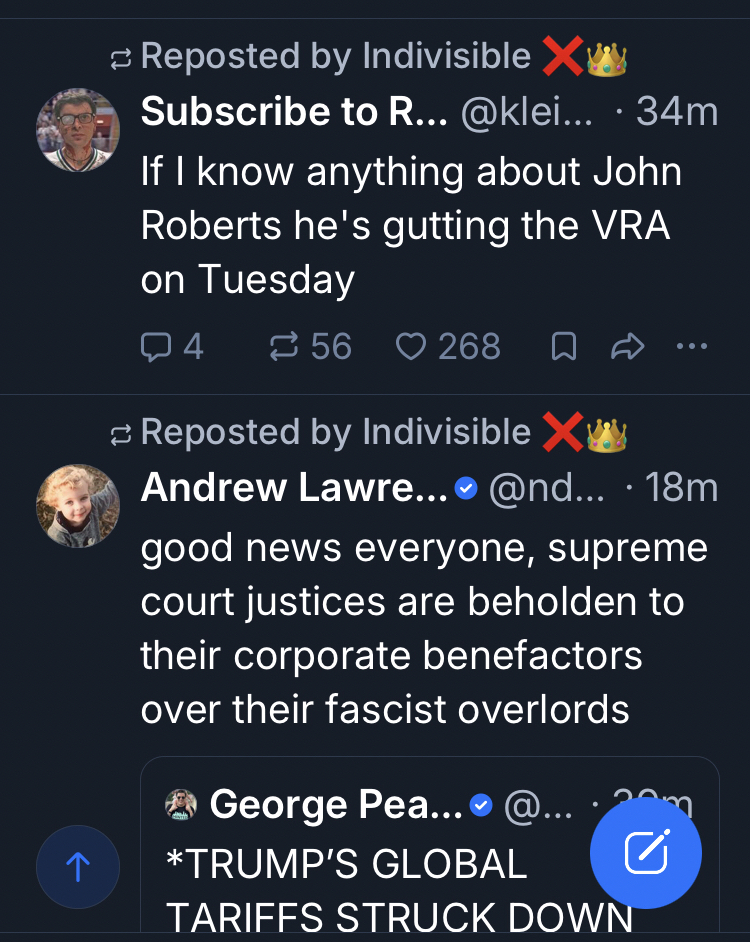Share the John Roberts VRA post
Screen dimensions: 750x942
point(627,347)
